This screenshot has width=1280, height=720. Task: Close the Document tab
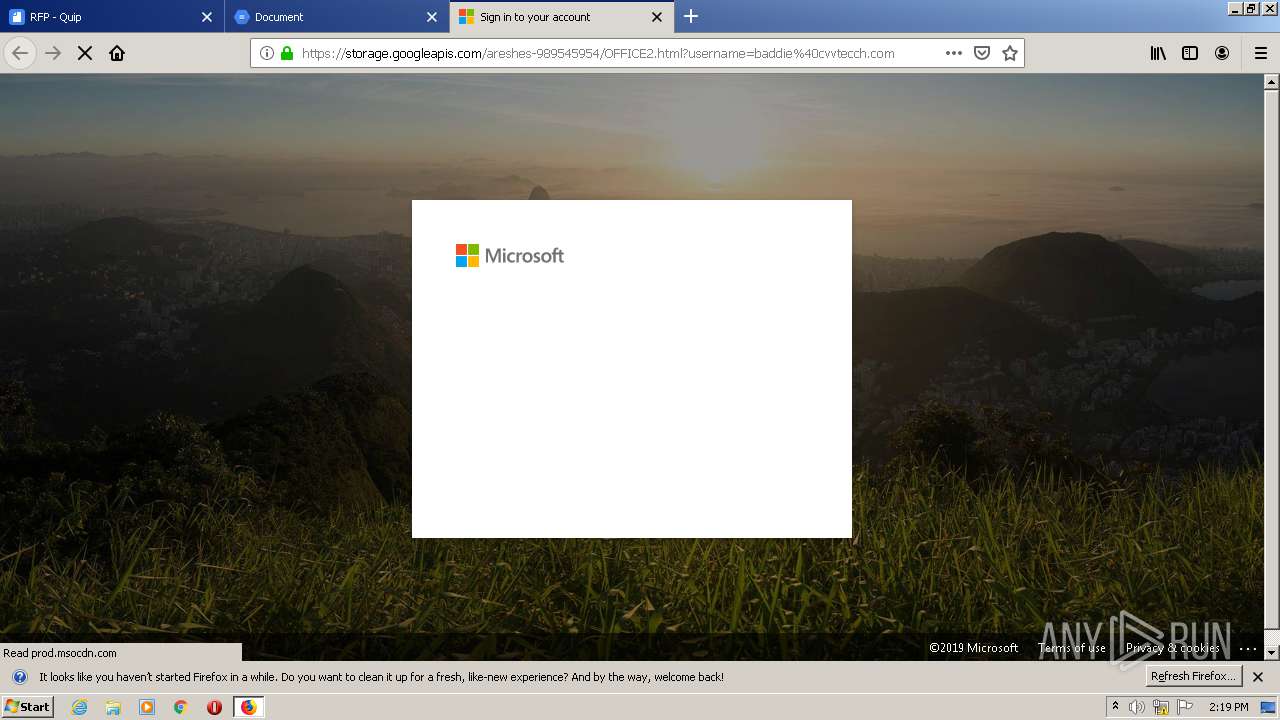click(432, 17)
